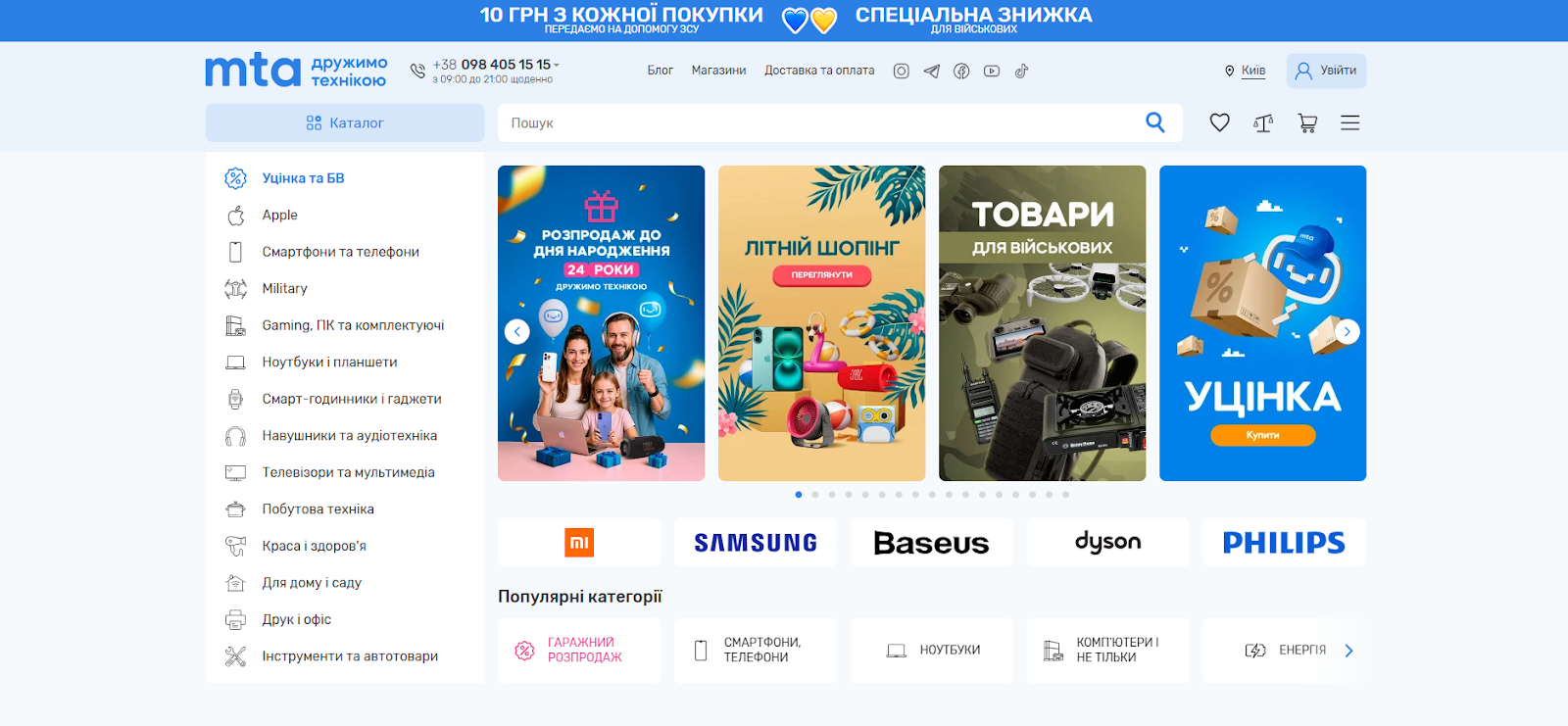
Task: Open the product comparison scales icon
Action: pyautogui.click(x=1263, y=122)
